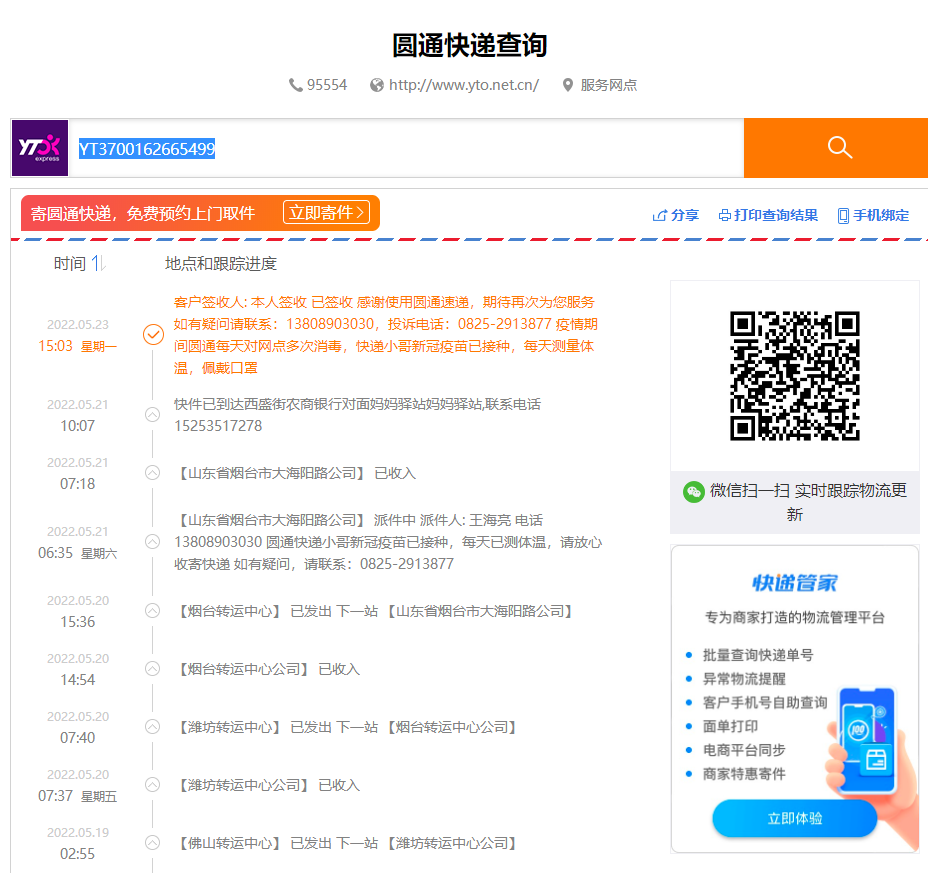Open the http://www.yto.net.cn/ link
The width and height of the screenshot is (928, 873).
tap(463, 85)
